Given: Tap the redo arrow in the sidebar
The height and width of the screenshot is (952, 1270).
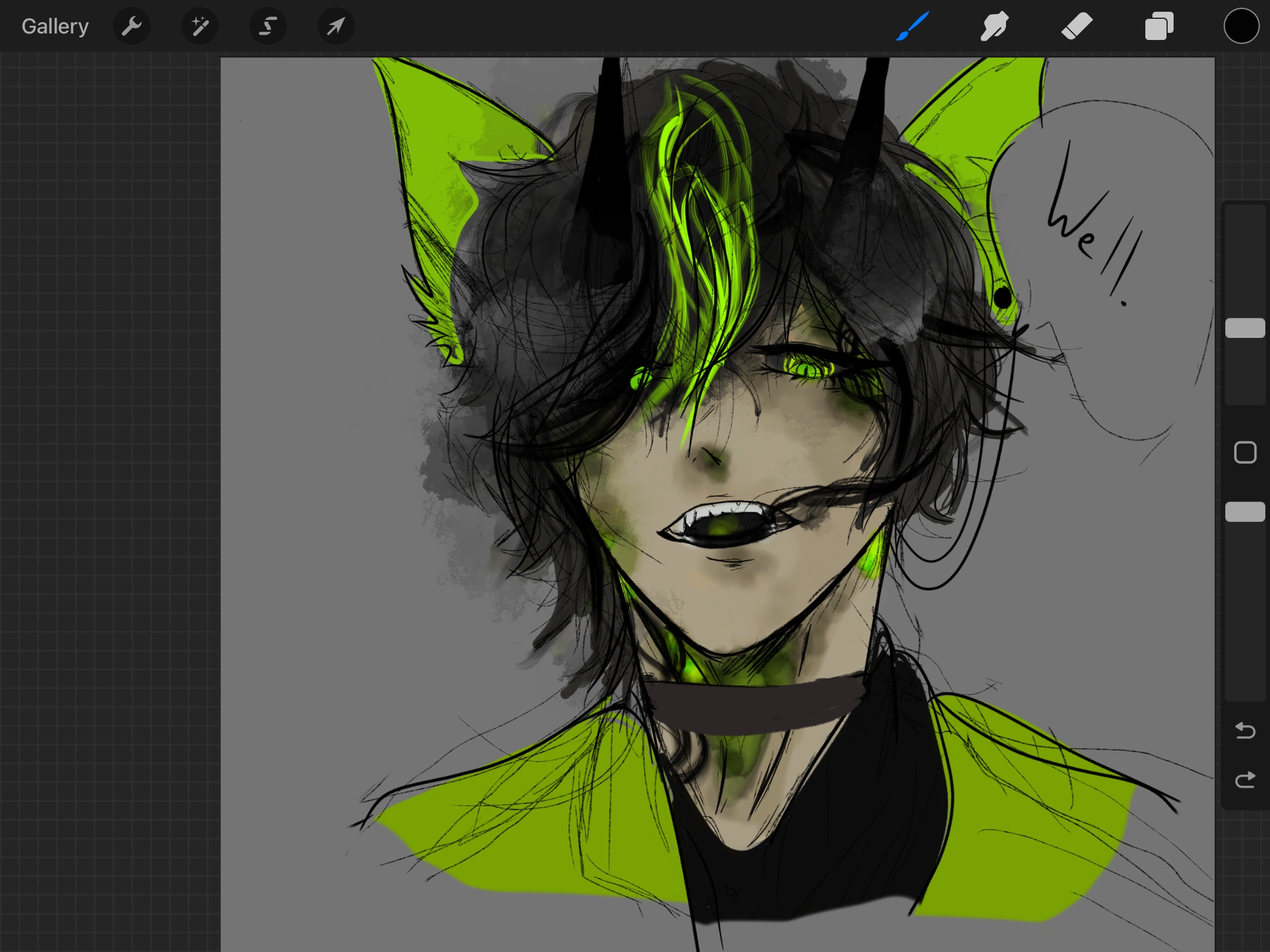Looking at the screenshot, I should [1245, 780].
